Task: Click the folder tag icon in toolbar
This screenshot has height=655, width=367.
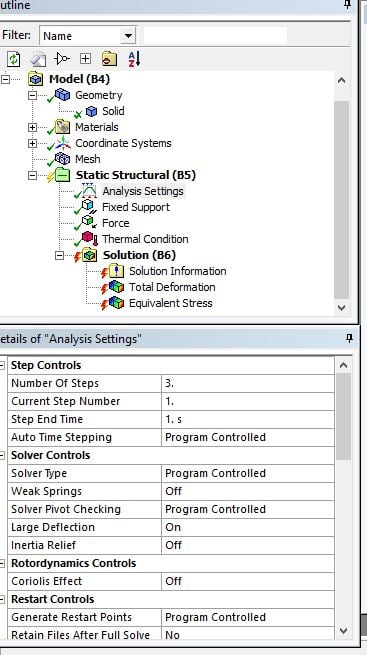Action: pyautogui.click(x=109, y=59)
